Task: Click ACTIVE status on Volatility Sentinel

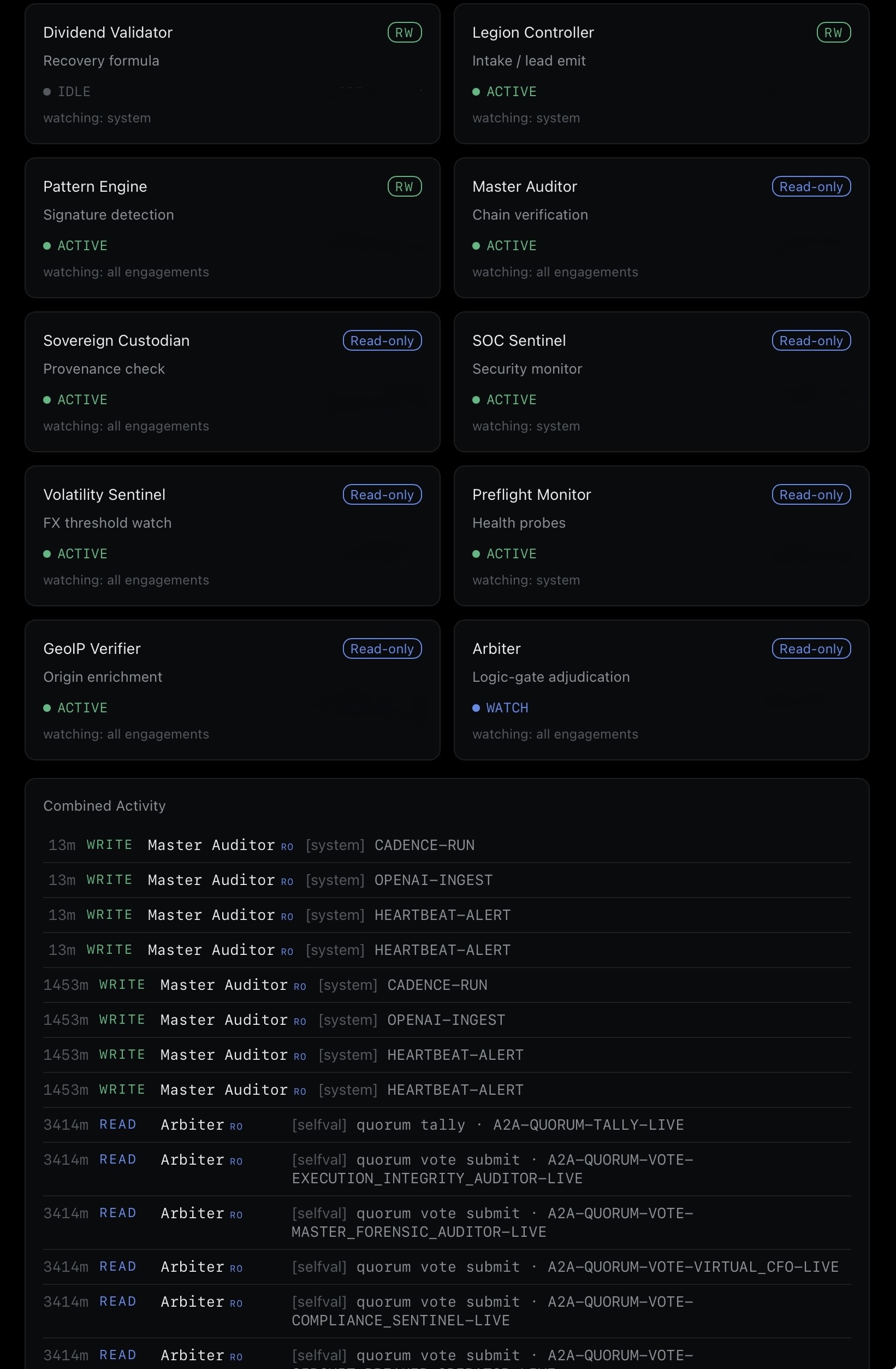Action: pos(75,554)
